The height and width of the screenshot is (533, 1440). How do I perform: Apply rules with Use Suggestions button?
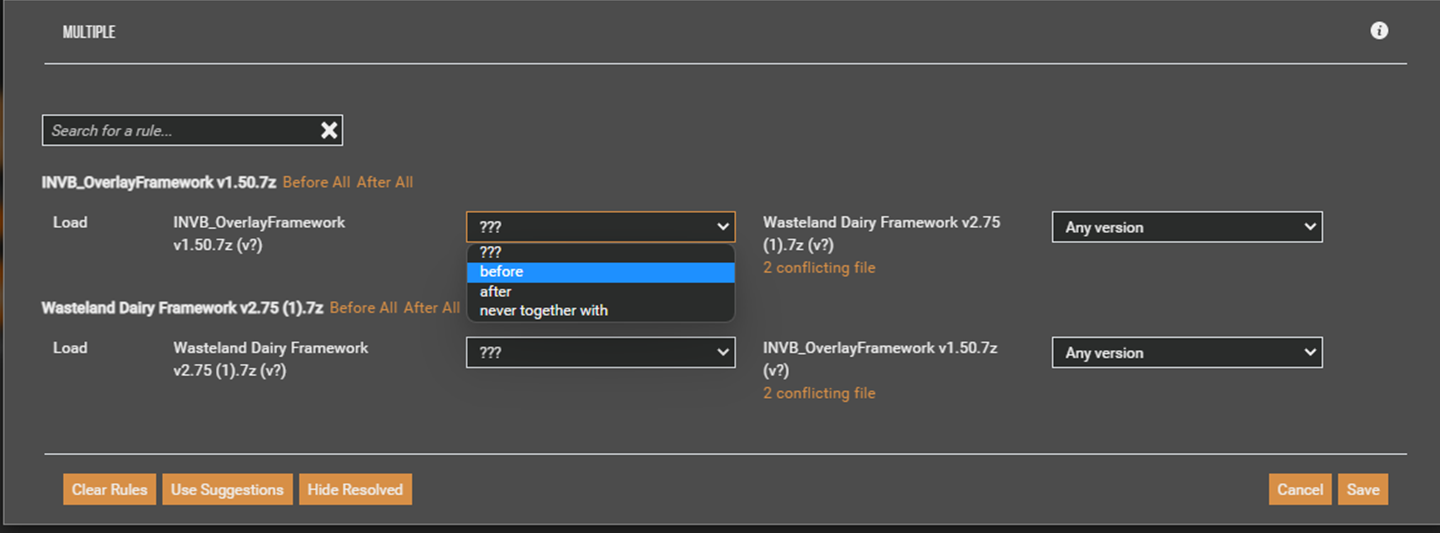click(x=227, y=490)
